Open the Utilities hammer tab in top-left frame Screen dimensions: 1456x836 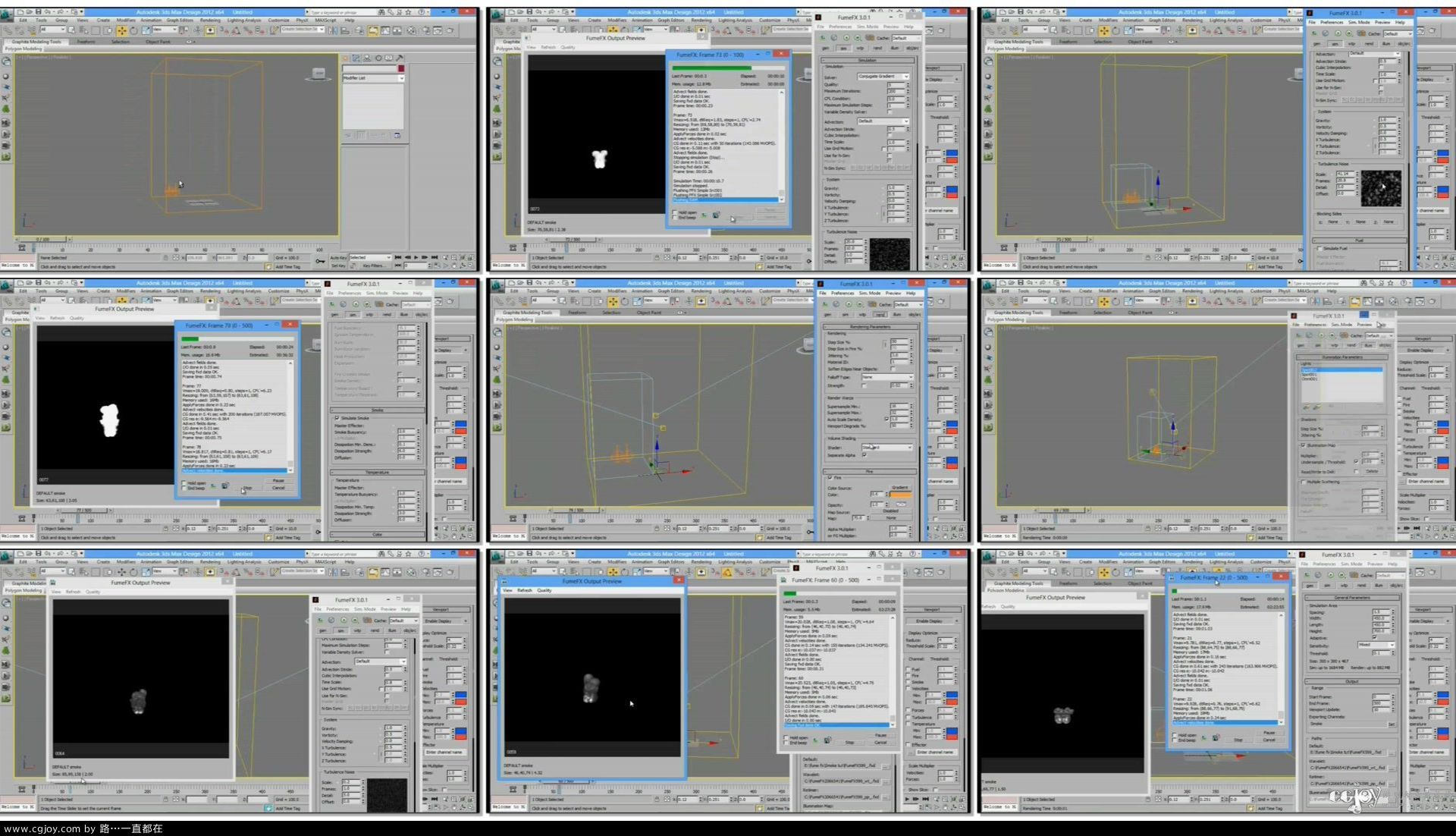pos(399,58)
